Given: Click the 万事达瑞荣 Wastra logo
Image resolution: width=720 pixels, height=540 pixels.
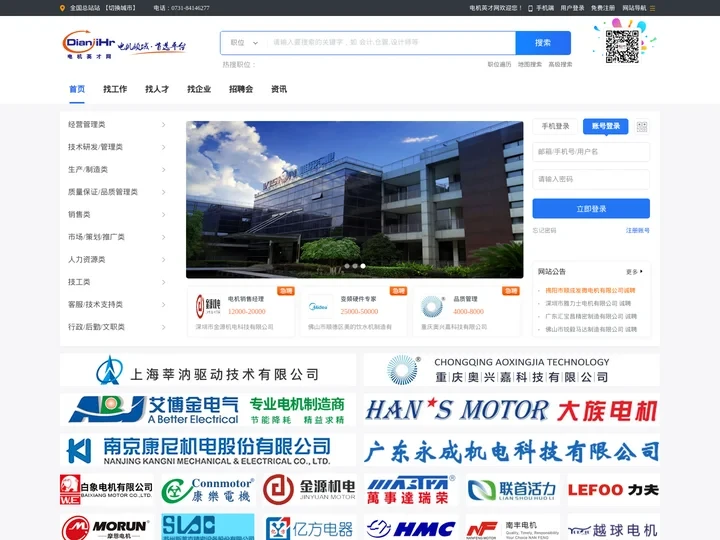Looking at the screenshot, I should [411, 489].
